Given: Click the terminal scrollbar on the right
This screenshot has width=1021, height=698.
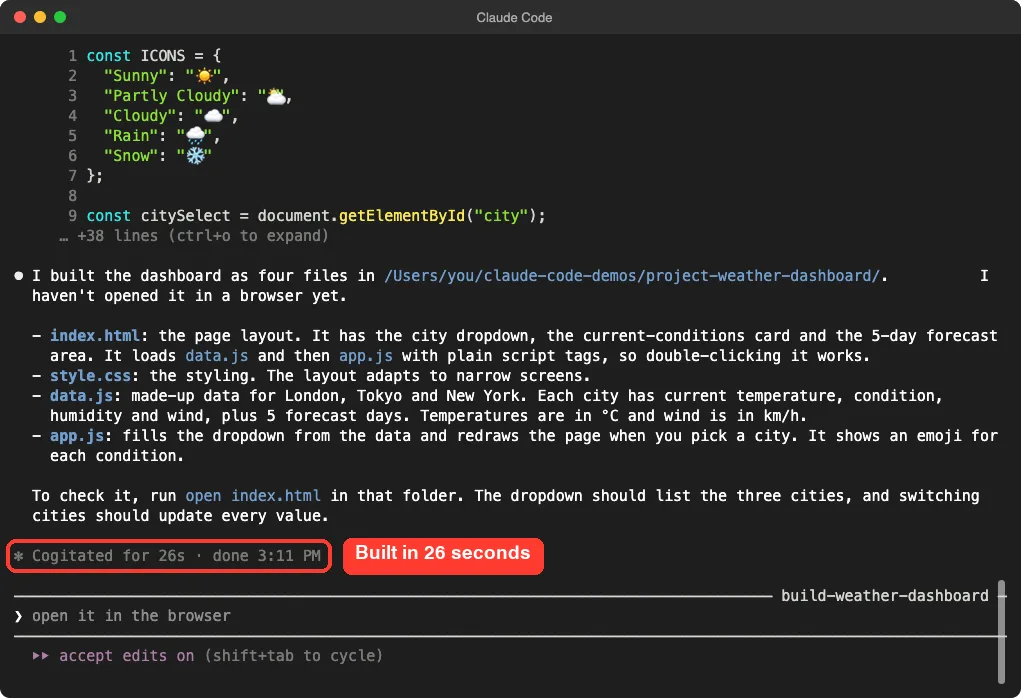Looking at the screenshot, I should pyautogui.click(x=1001, y=632).
